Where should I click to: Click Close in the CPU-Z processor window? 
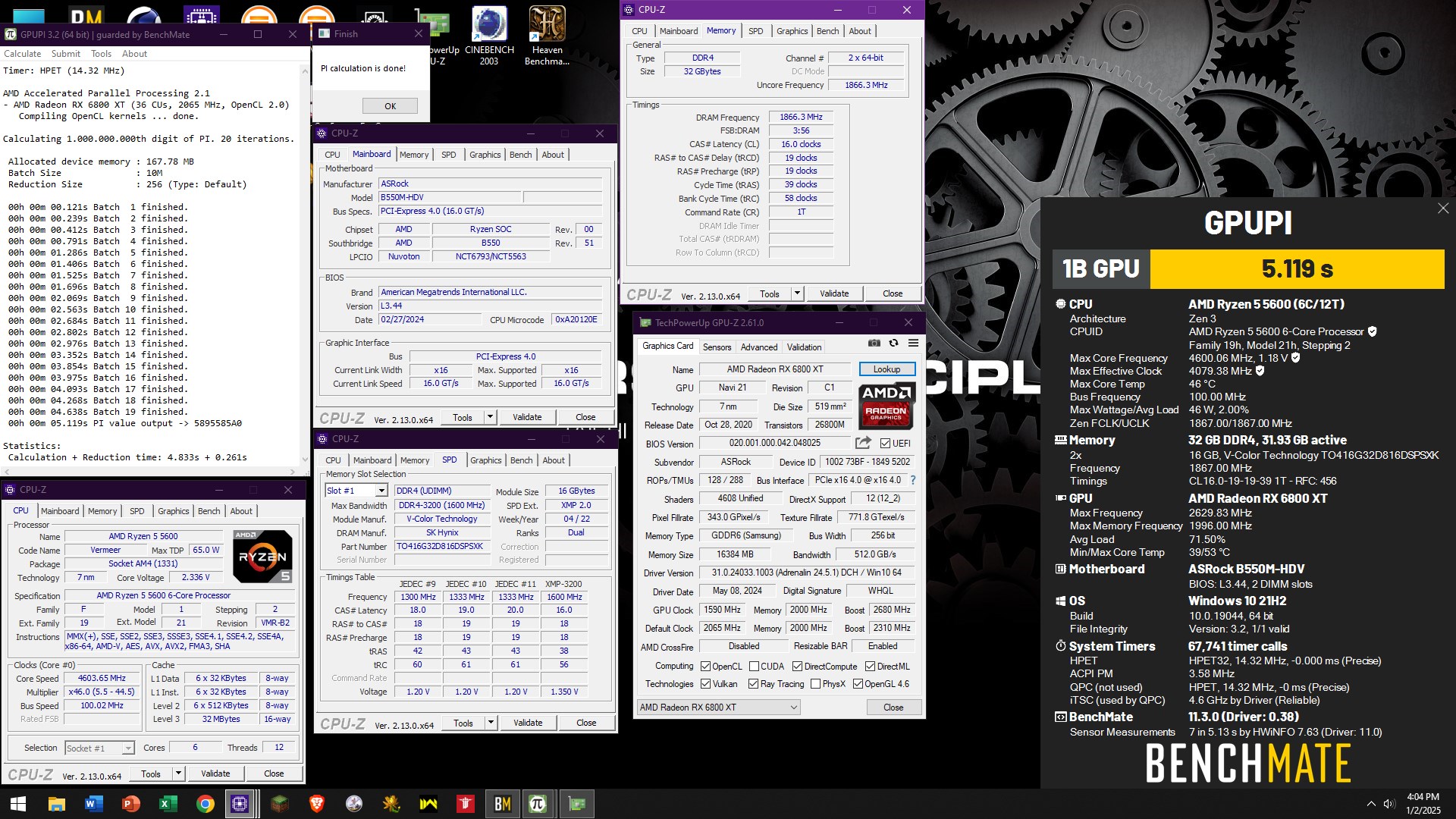pos(274,773)
